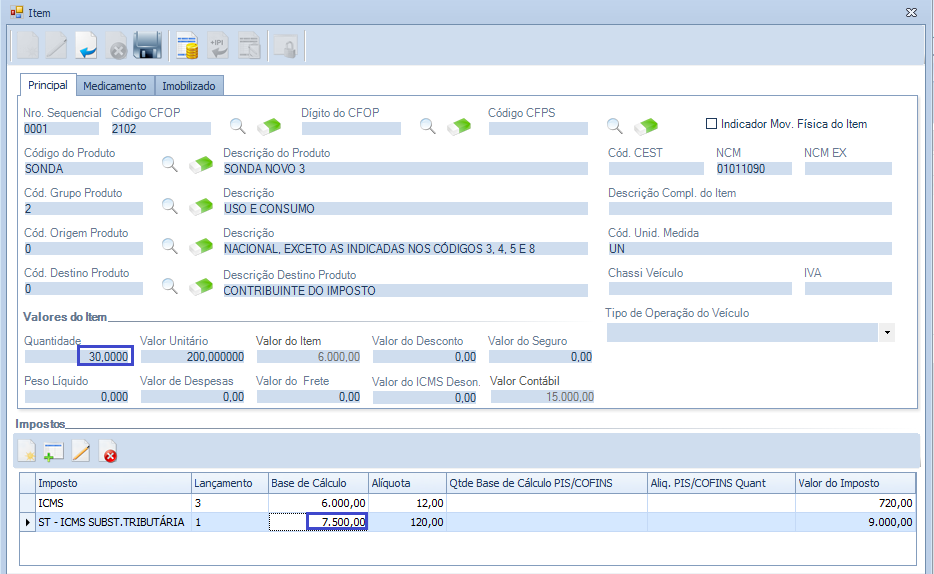Click magnifier next to Cód. Grupo Produto
The height and width of the screenshot is (574, 934).
click(170, 206)
